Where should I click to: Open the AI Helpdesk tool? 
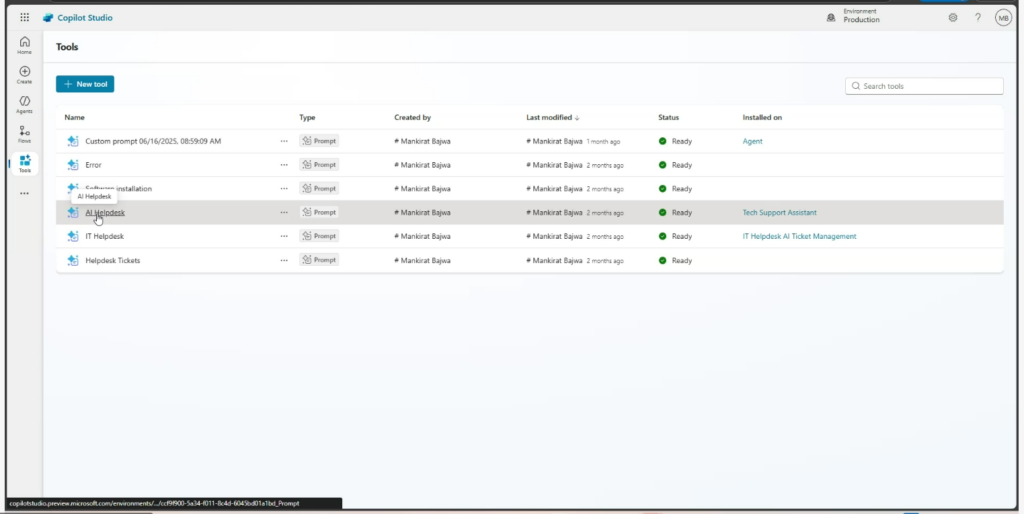click(x=104, y=212)
